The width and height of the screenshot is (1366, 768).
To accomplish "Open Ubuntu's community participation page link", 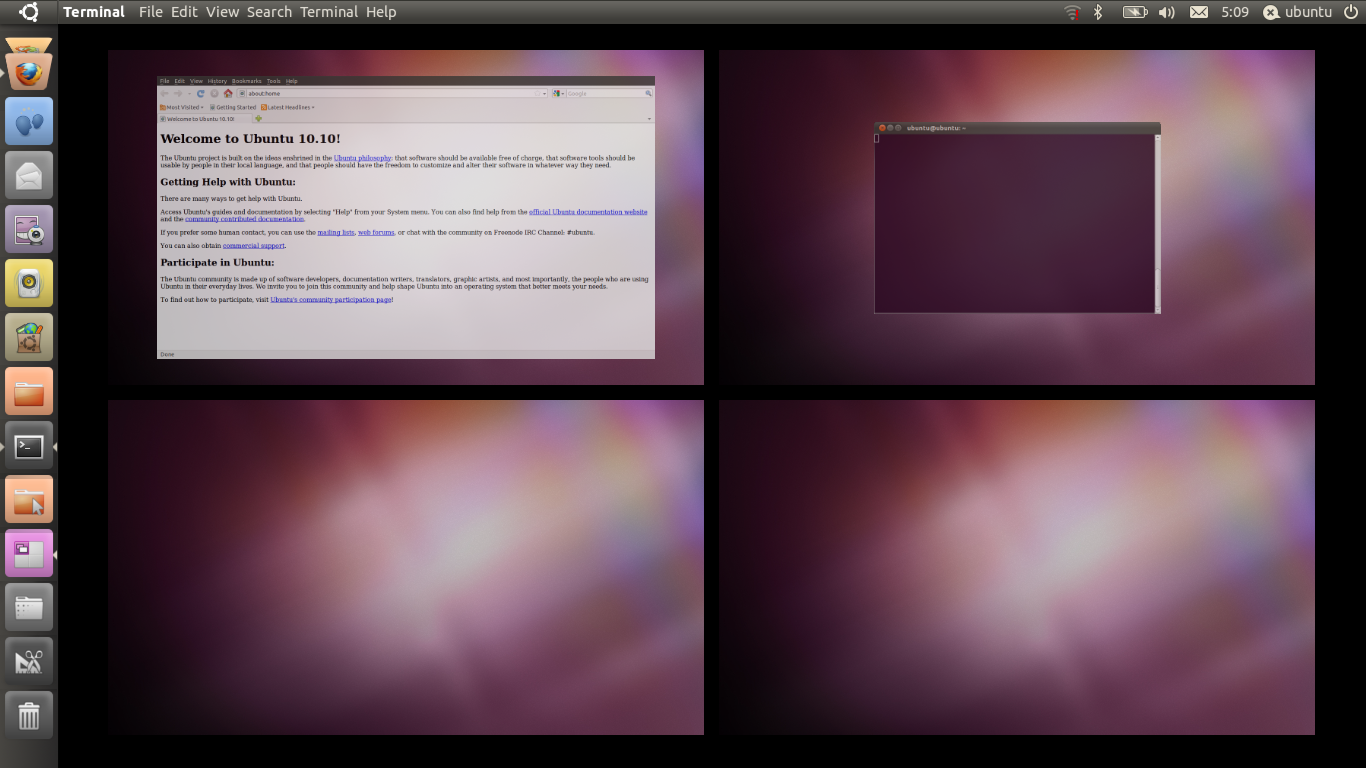I will coord(331,299).
